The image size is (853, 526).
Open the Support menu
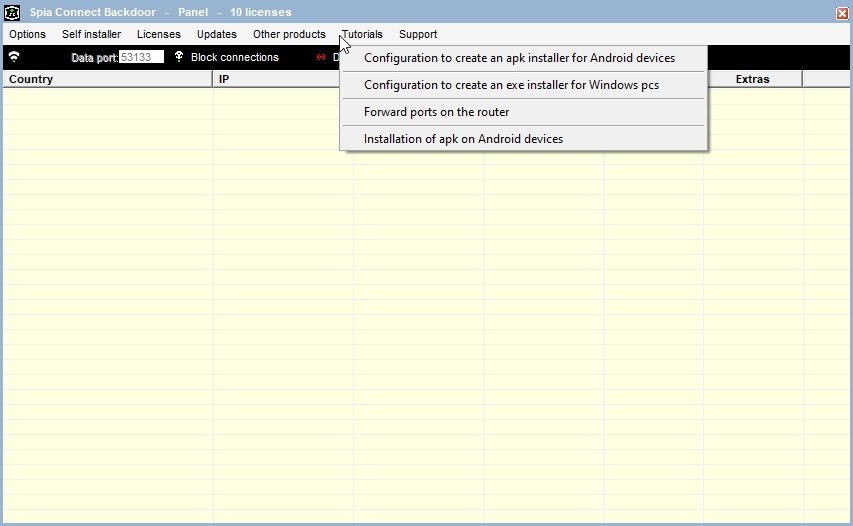(x=418, y=34)
